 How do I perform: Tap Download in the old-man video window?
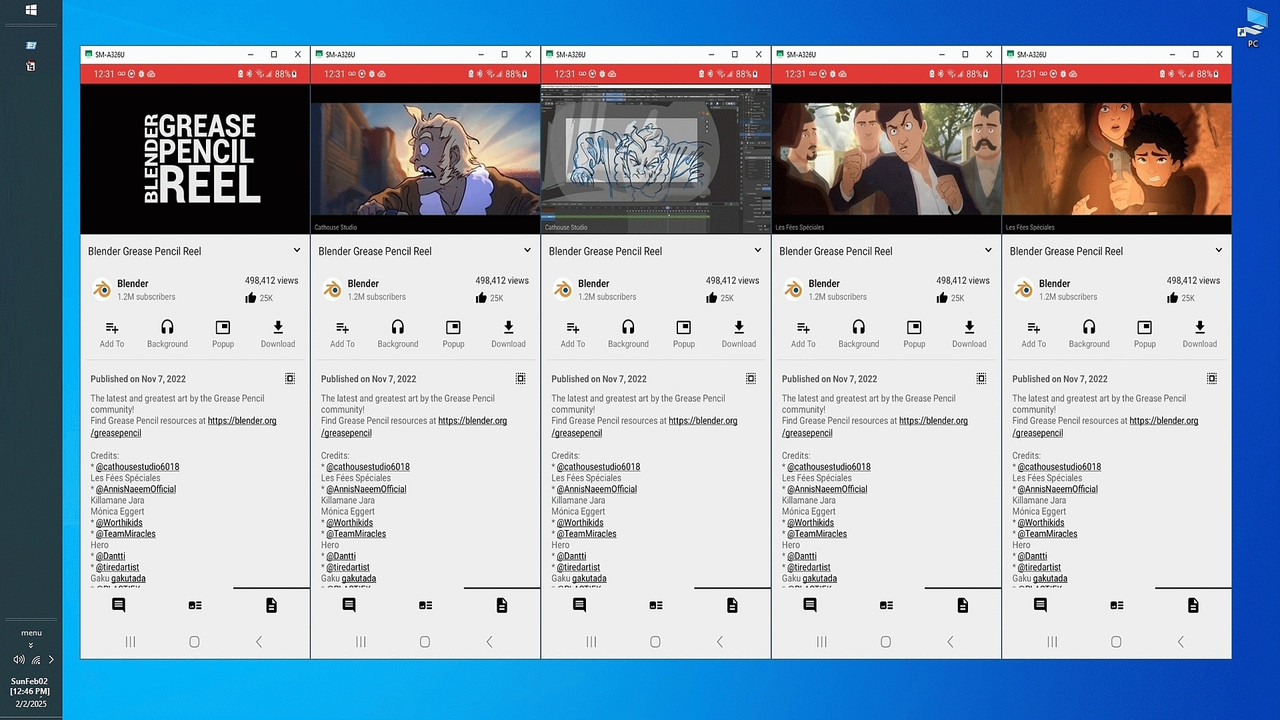[508, 334]
